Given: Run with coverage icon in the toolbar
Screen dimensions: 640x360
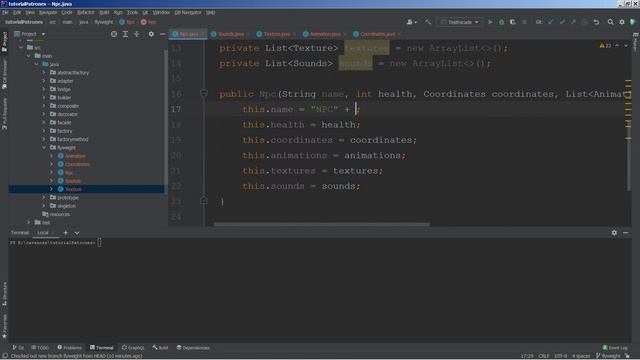Looking at the screenshot, I should (513, 22).
